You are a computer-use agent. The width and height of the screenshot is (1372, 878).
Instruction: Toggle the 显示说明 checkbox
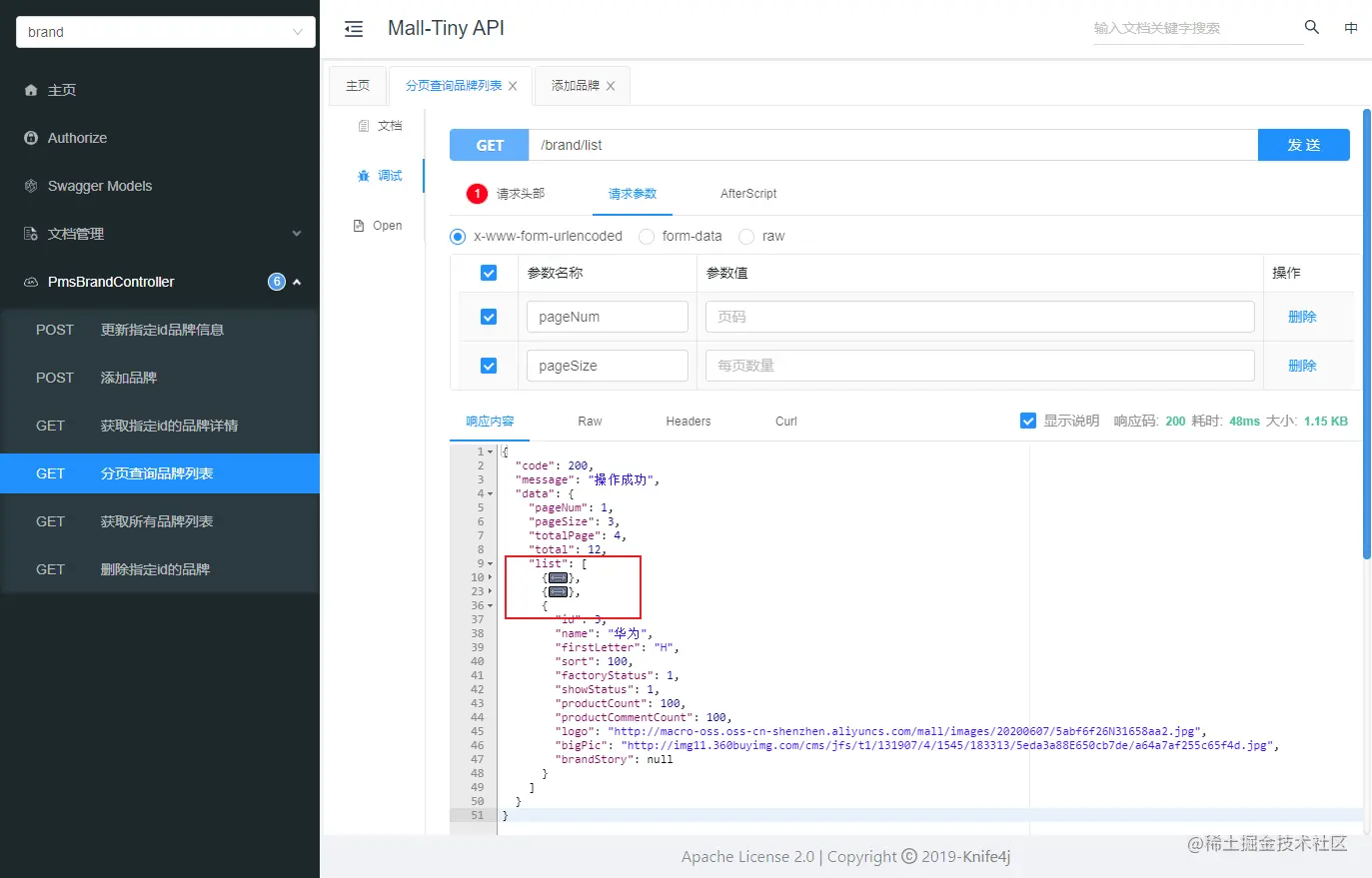(x=1028, y=421)
